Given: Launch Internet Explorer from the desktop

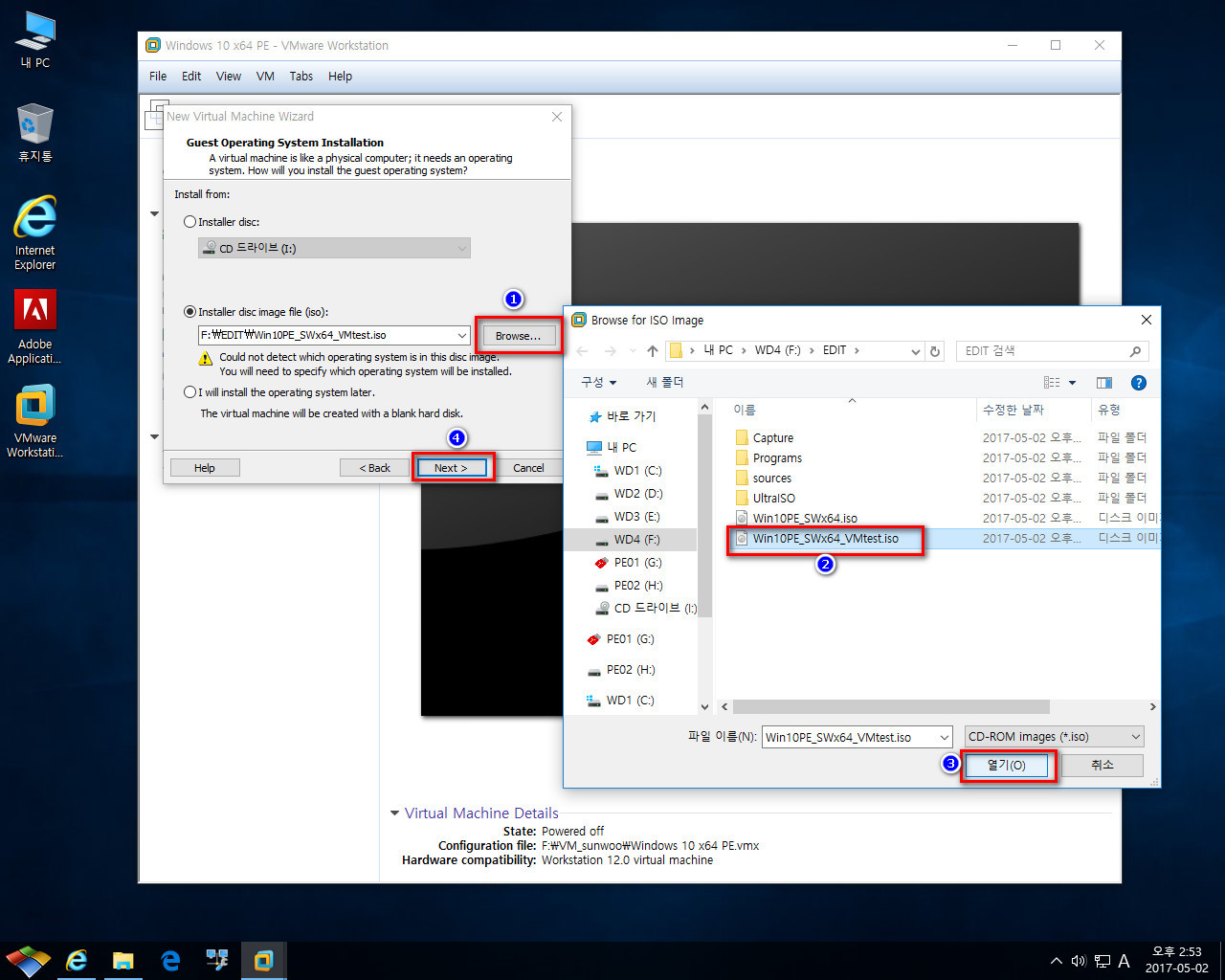Looking at the screenshot, I should [x=35, y=233].
